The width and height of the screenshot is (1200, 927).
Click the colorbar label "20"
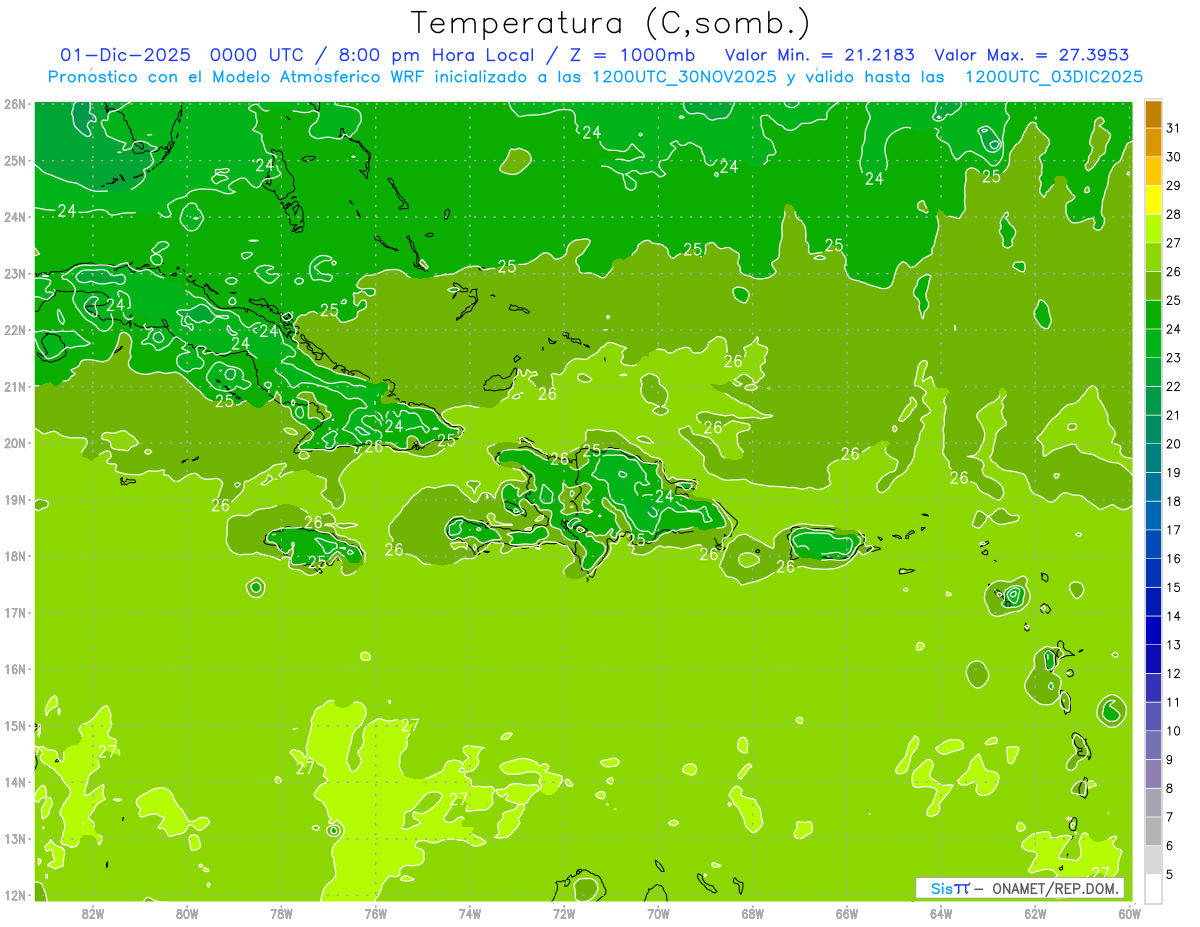pos(1173,444)
